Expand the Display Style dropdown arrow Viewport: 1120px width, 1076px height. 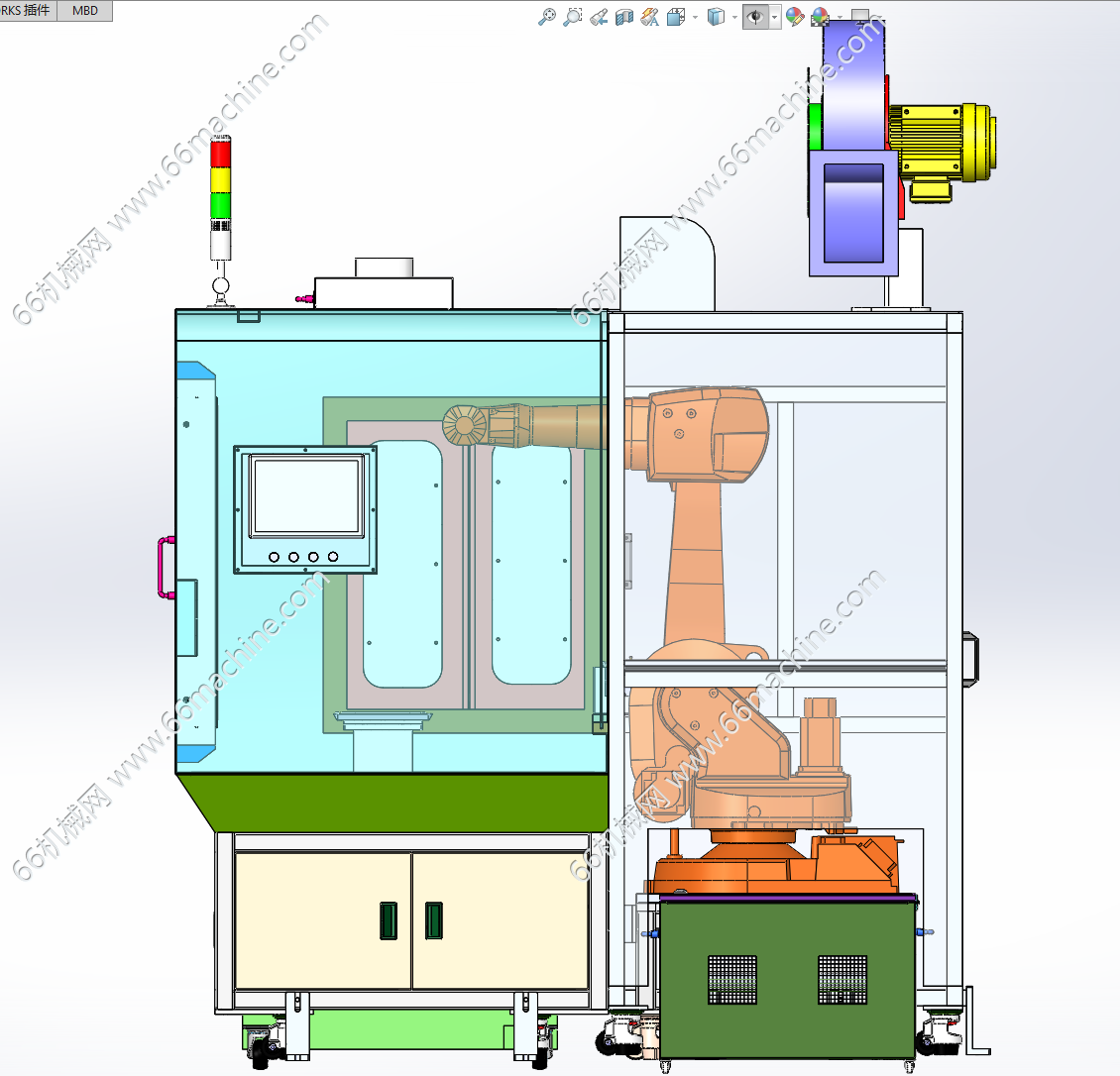tap(734, 17)
